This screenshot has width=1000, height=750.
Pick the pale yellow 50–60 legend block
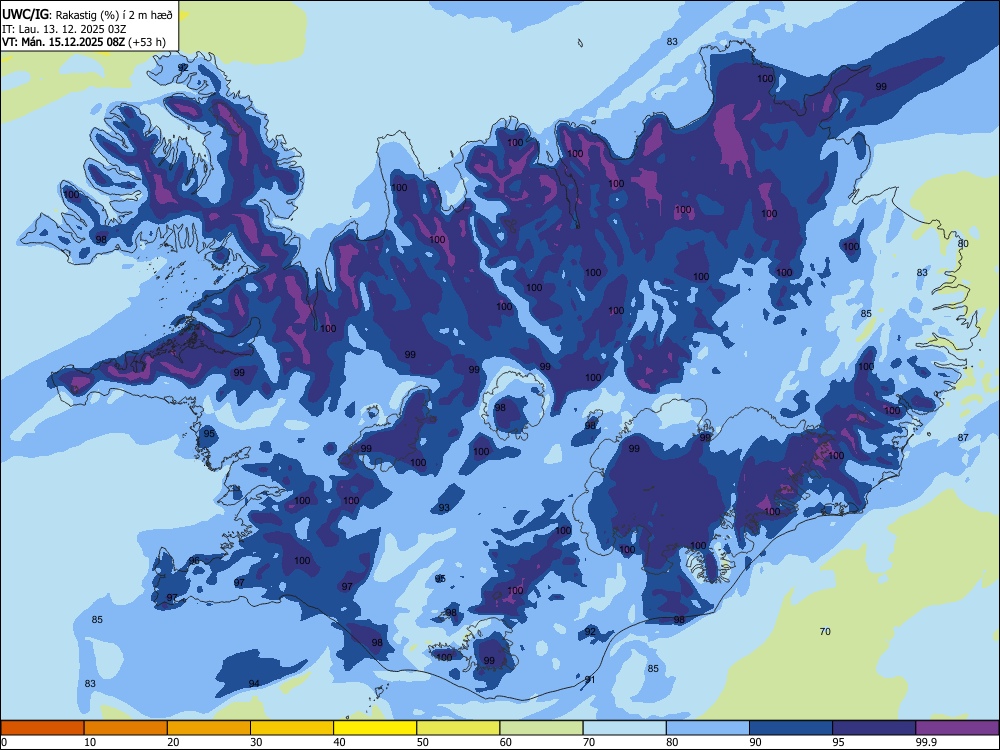tap(458, 728)
